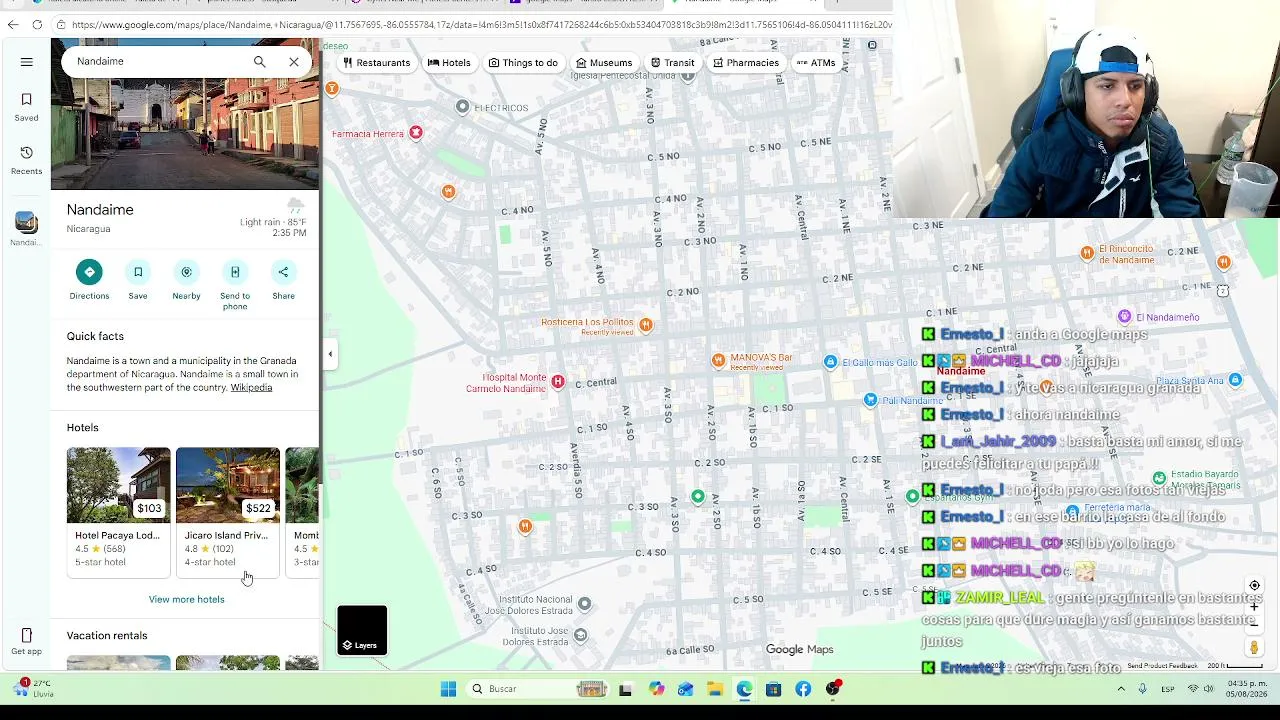Open File Explorer from the taskbar
This screenshot has height=720, width=1280.
click(715, 689)
